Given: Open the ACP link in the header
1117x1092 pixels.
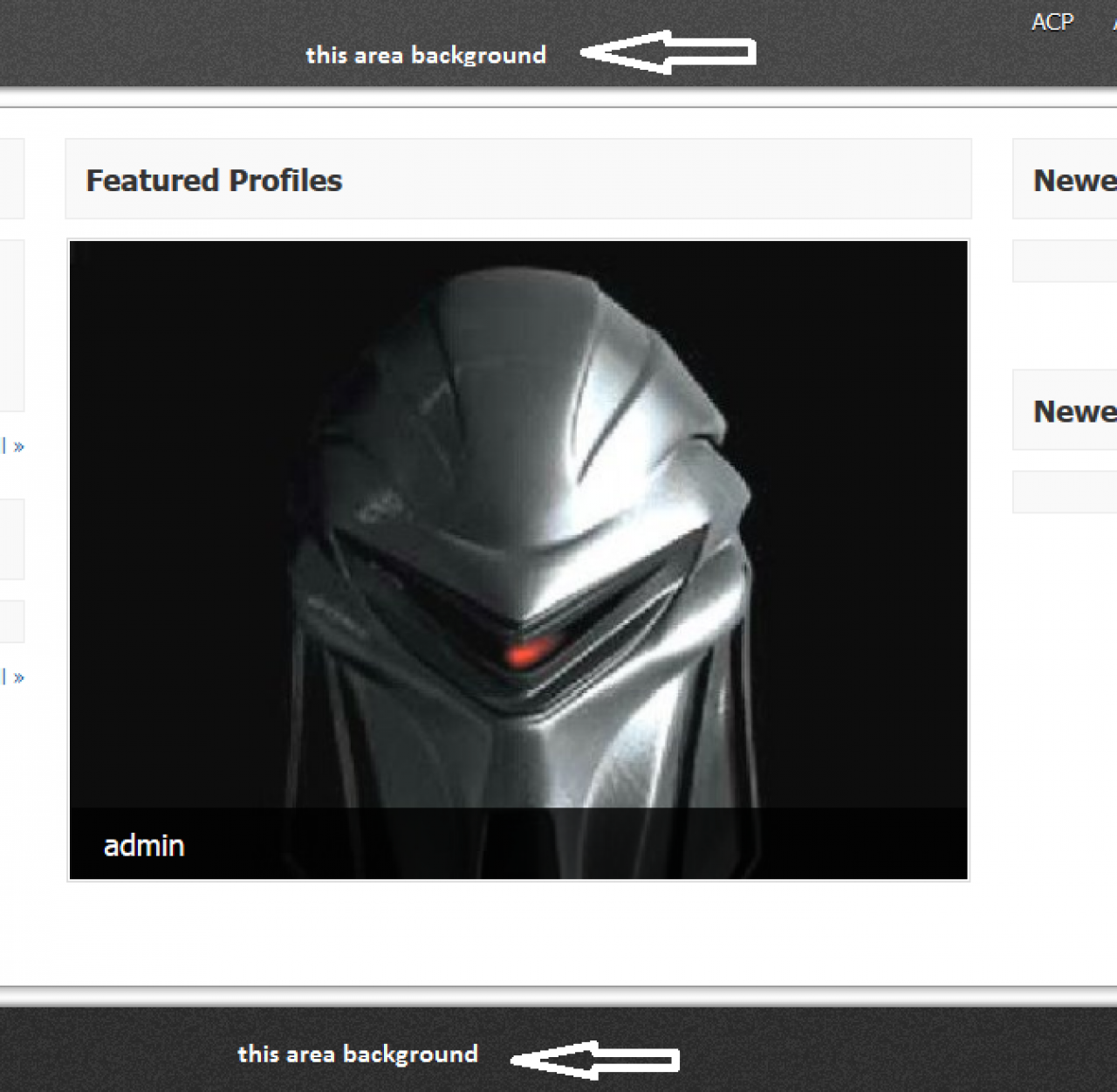Looking at the screenshot, I should click(x=1052, y=22).
